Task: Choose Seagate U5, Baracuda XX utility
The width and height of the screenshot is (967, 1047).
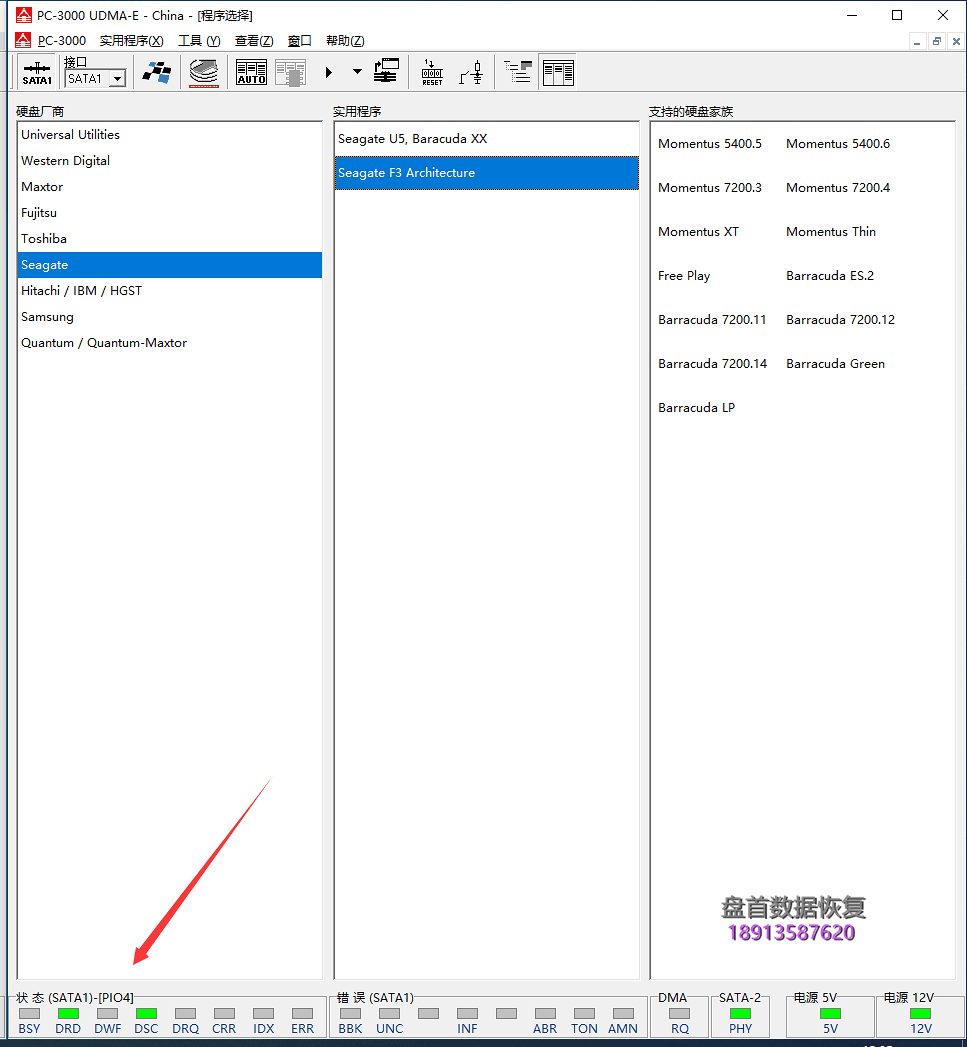Action: [x=486, y=139]
